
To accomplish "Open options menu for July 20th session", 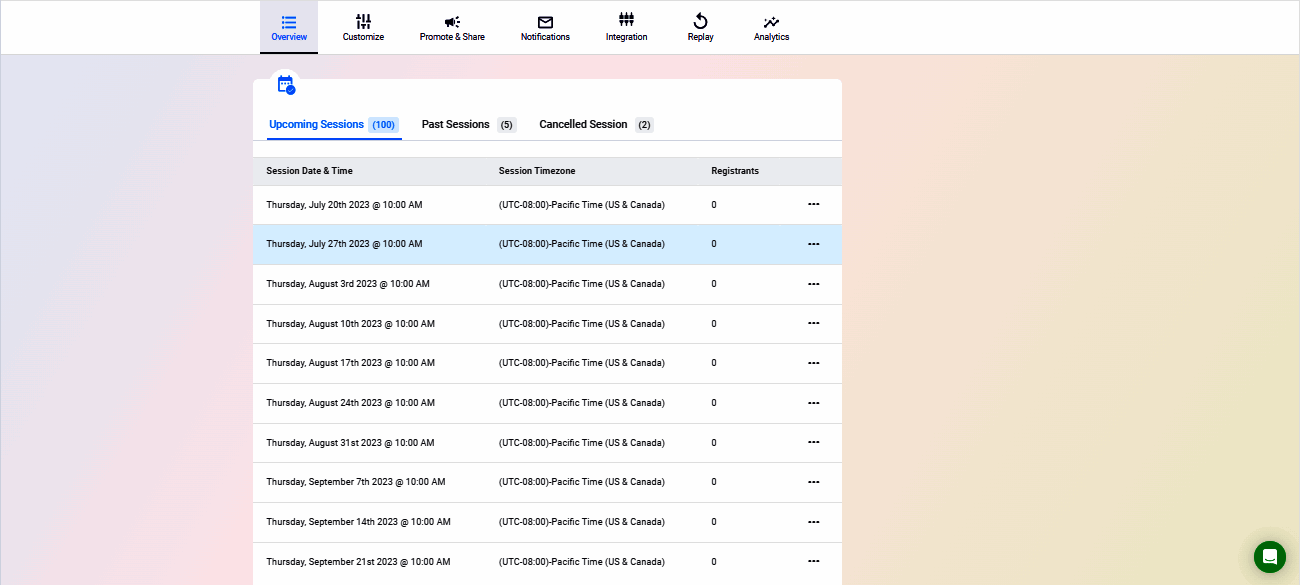I will [x=813, y=204].
